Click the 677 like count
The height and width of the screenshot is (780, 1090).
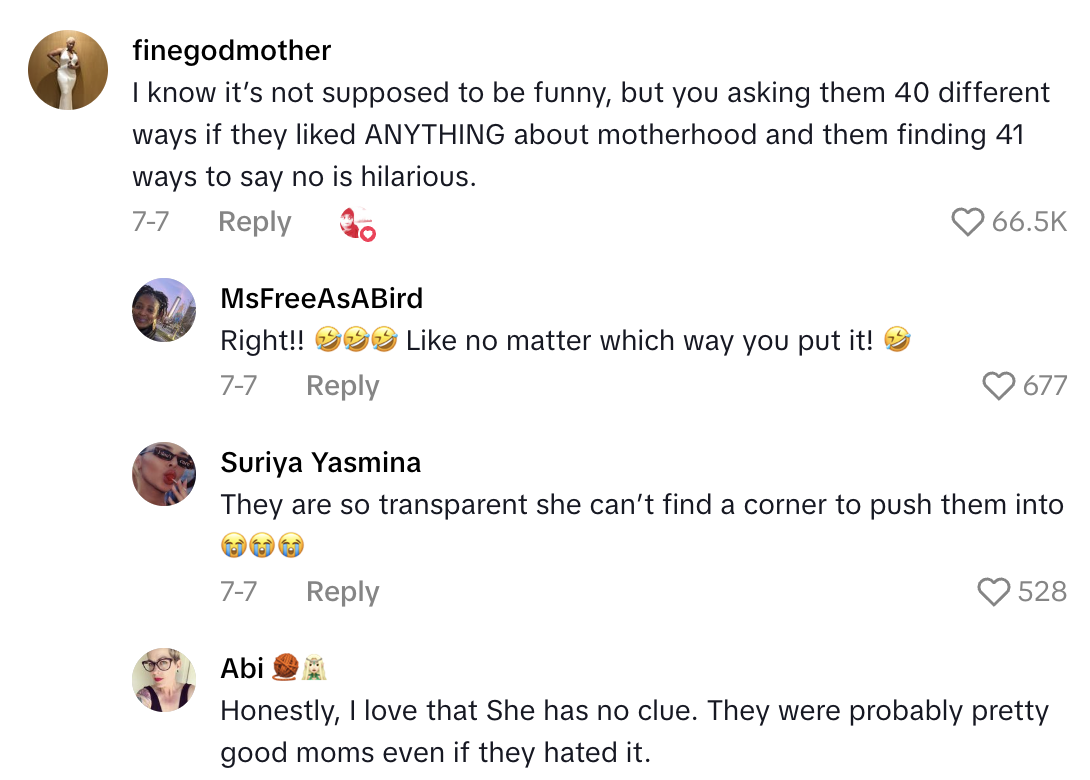coord(1044,386)
